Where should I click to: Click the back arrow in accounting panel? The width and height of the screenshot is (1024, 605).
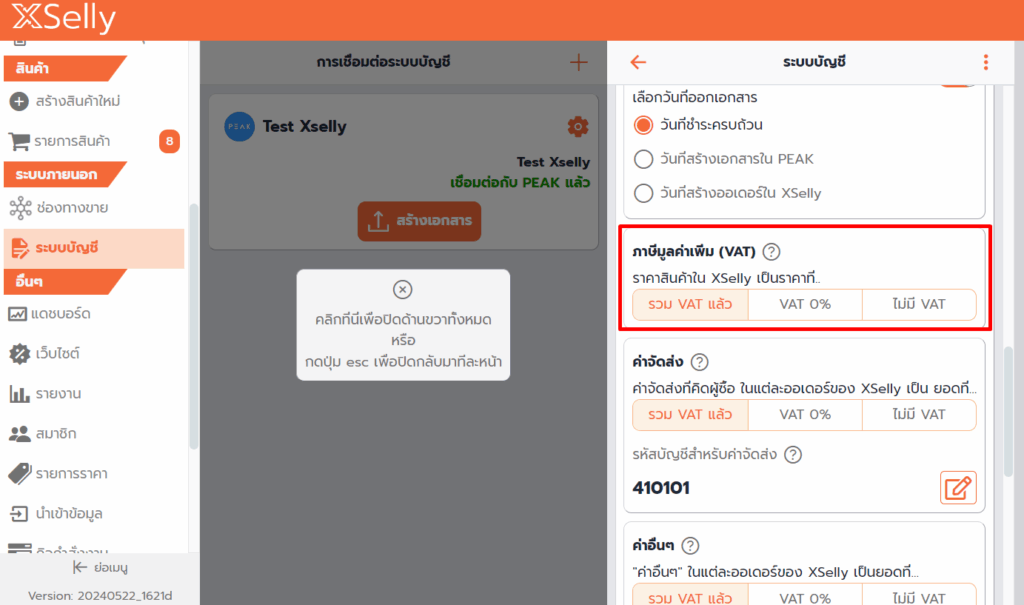pyautogui.click(x=638, y=62)
